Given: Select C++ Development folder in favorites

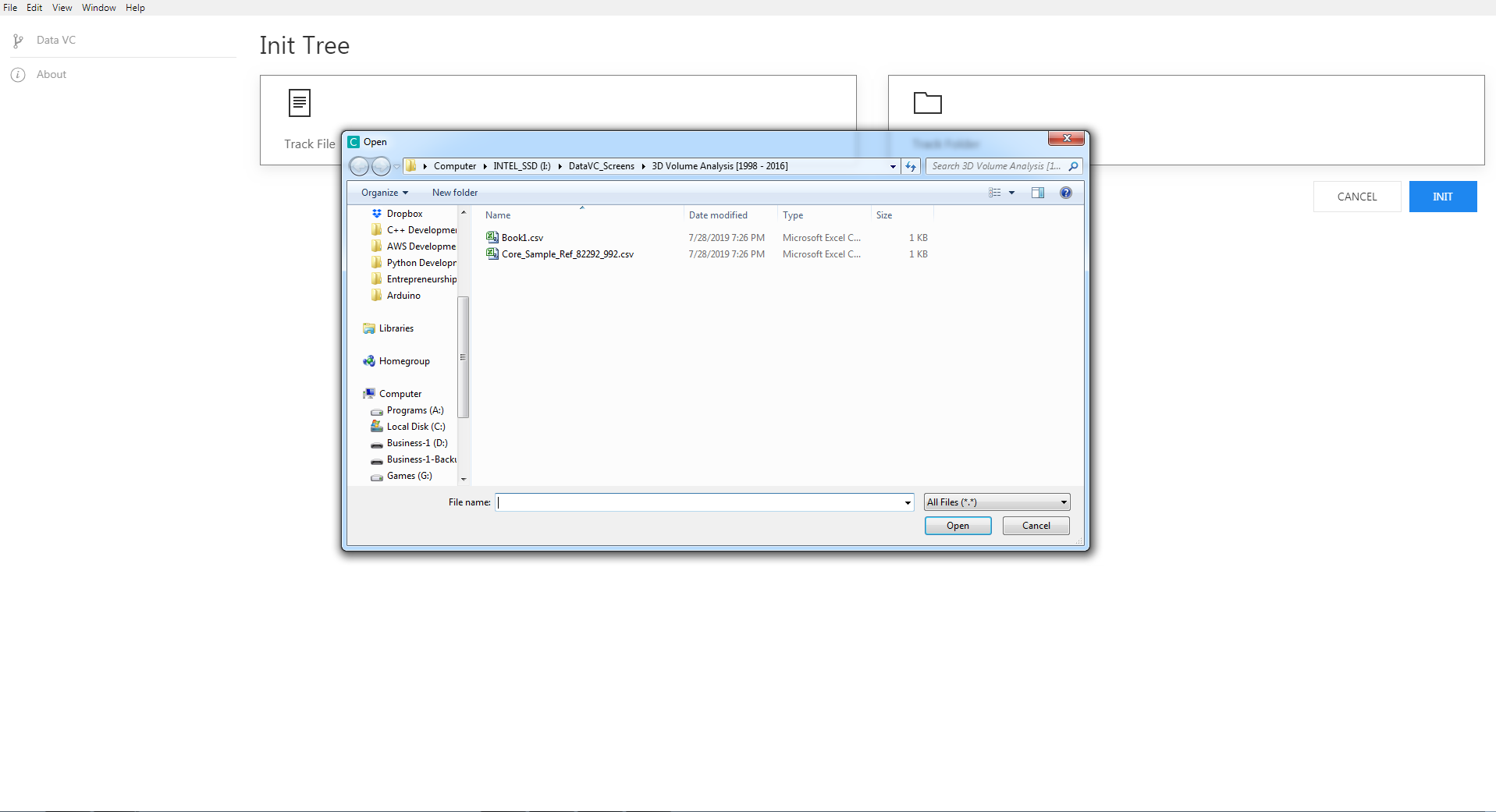Looking at the screenshot, I should [421, 230].
